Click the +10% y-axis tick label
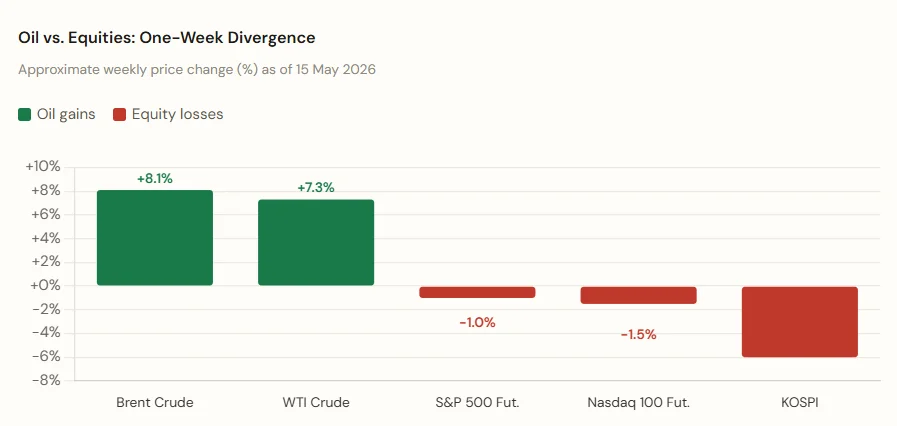The height and width of the screenshot is (426, 897). 43,167
